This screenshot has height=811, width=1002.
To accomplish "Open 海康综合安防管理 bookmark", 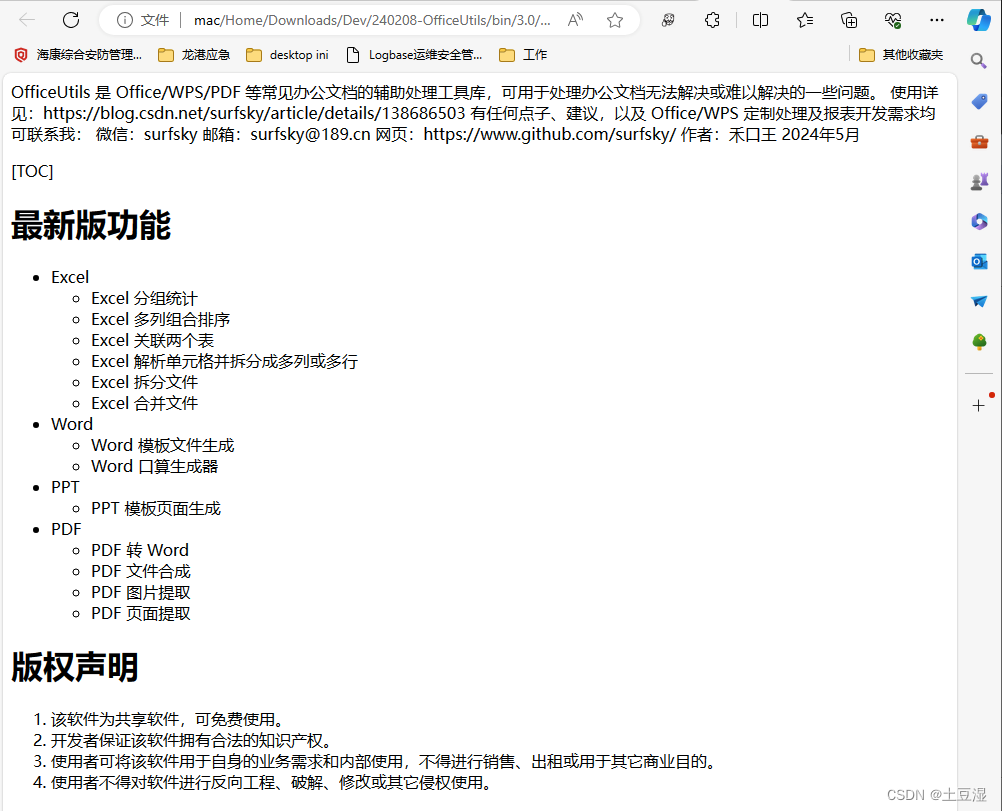I will pos(77,55).
